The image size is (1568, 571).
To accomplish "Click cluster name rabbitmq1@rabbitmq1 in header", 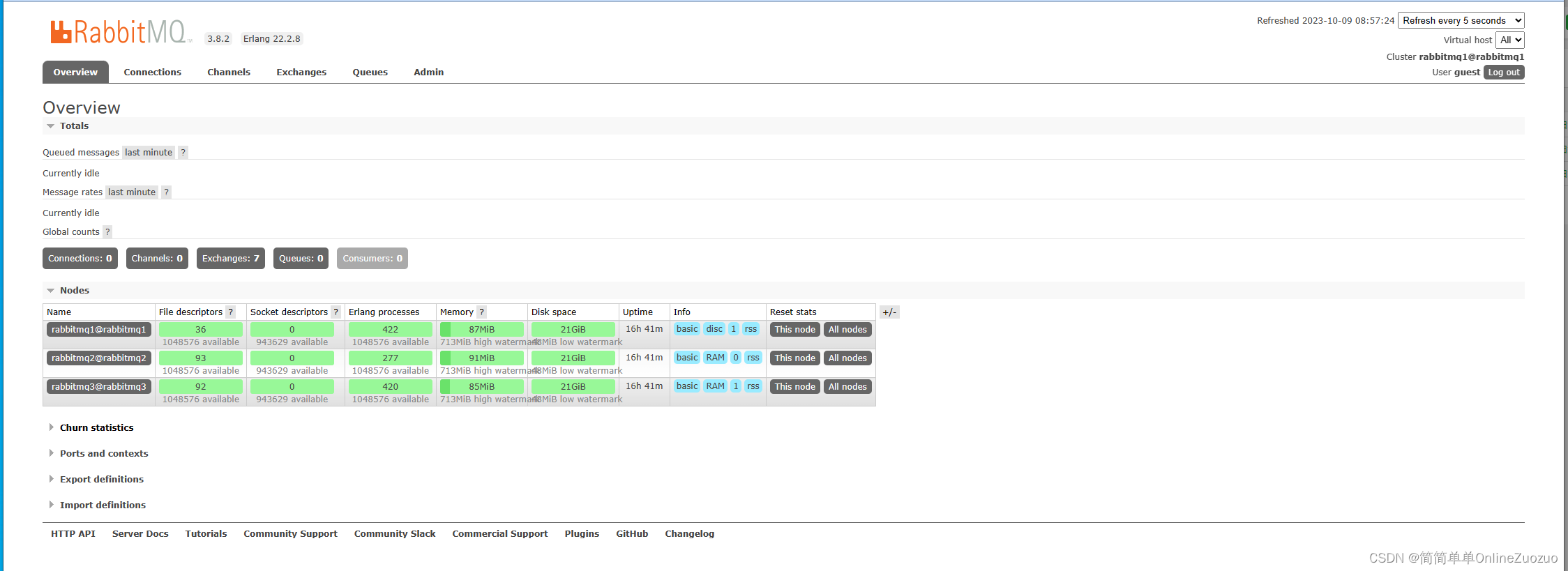I will coord(1472,56).
